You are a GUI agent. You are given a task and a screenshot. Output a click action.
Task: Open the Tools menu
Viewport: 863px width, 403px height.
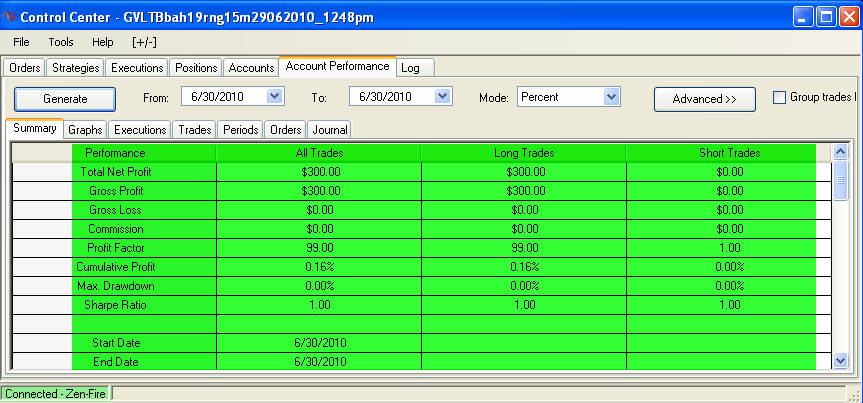coord(61,42)
